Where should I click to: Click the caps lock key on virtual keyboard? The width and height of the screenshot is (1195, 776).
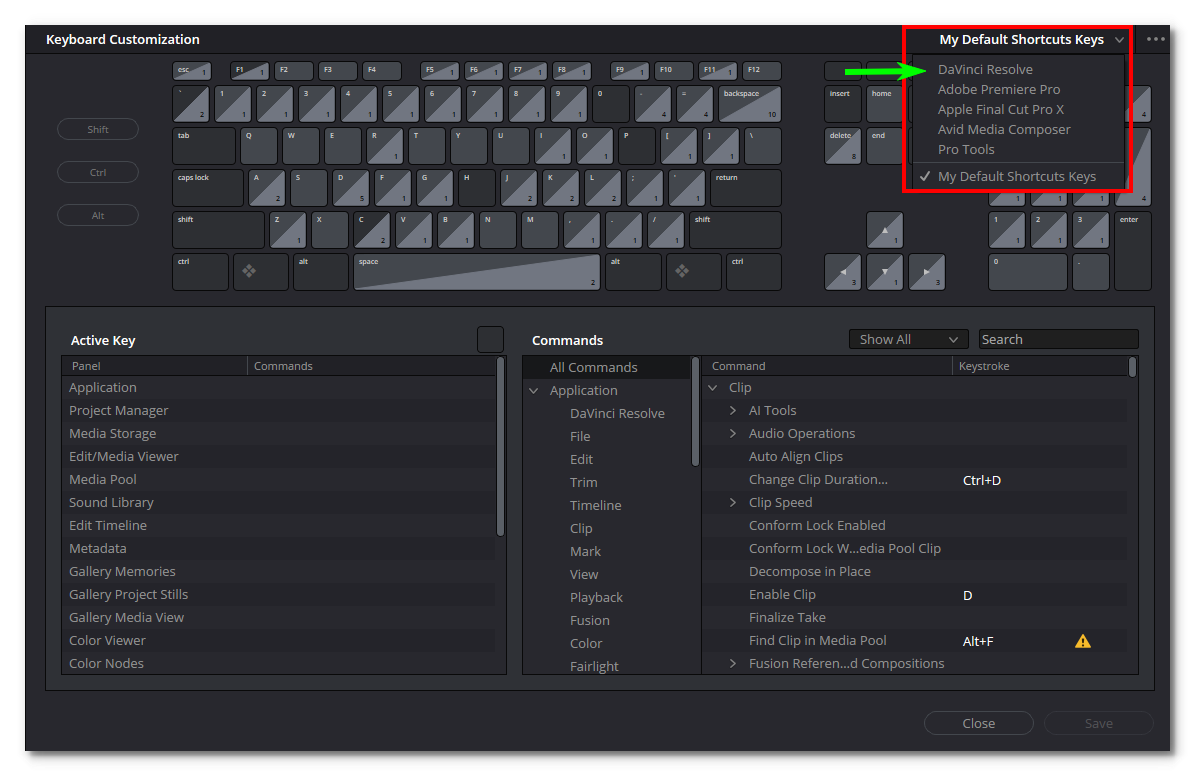(208, 188)
